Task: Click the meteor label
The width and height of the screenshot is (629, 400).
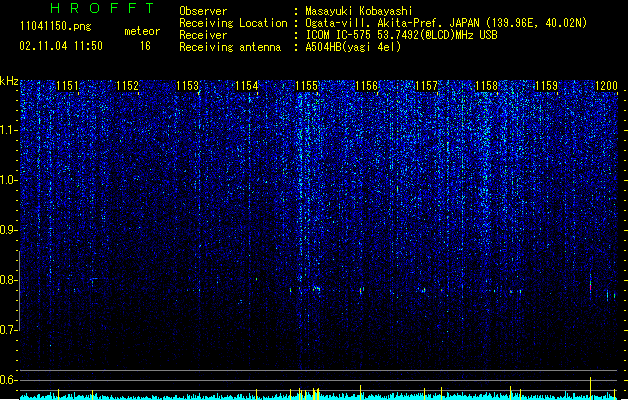Action: [142, 31]
